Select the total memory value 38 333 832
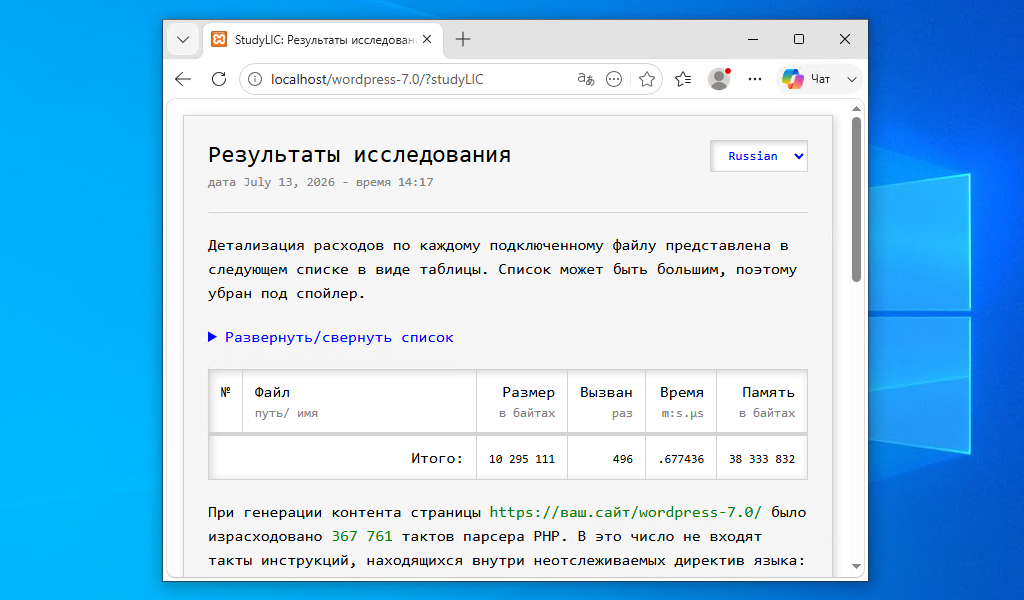Viewport: 1024px width, 600px height. 762,459
